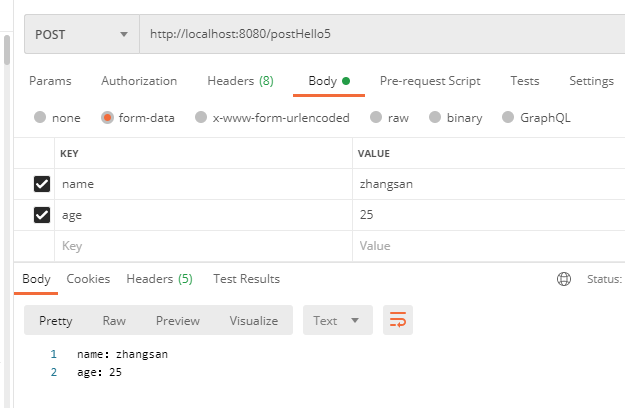
Task: Open the Authorization tab
Action: (x=139, y=81)
